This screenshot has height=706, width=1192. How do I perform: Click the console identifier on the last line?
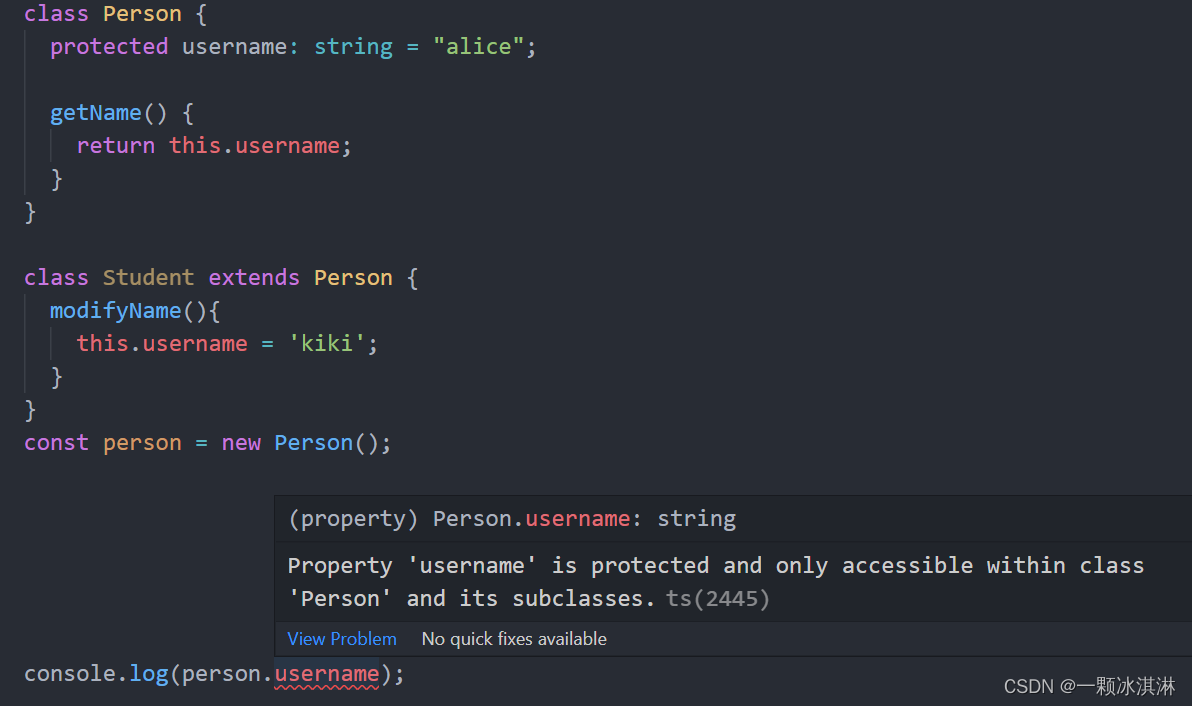click(x=69, y=674)
